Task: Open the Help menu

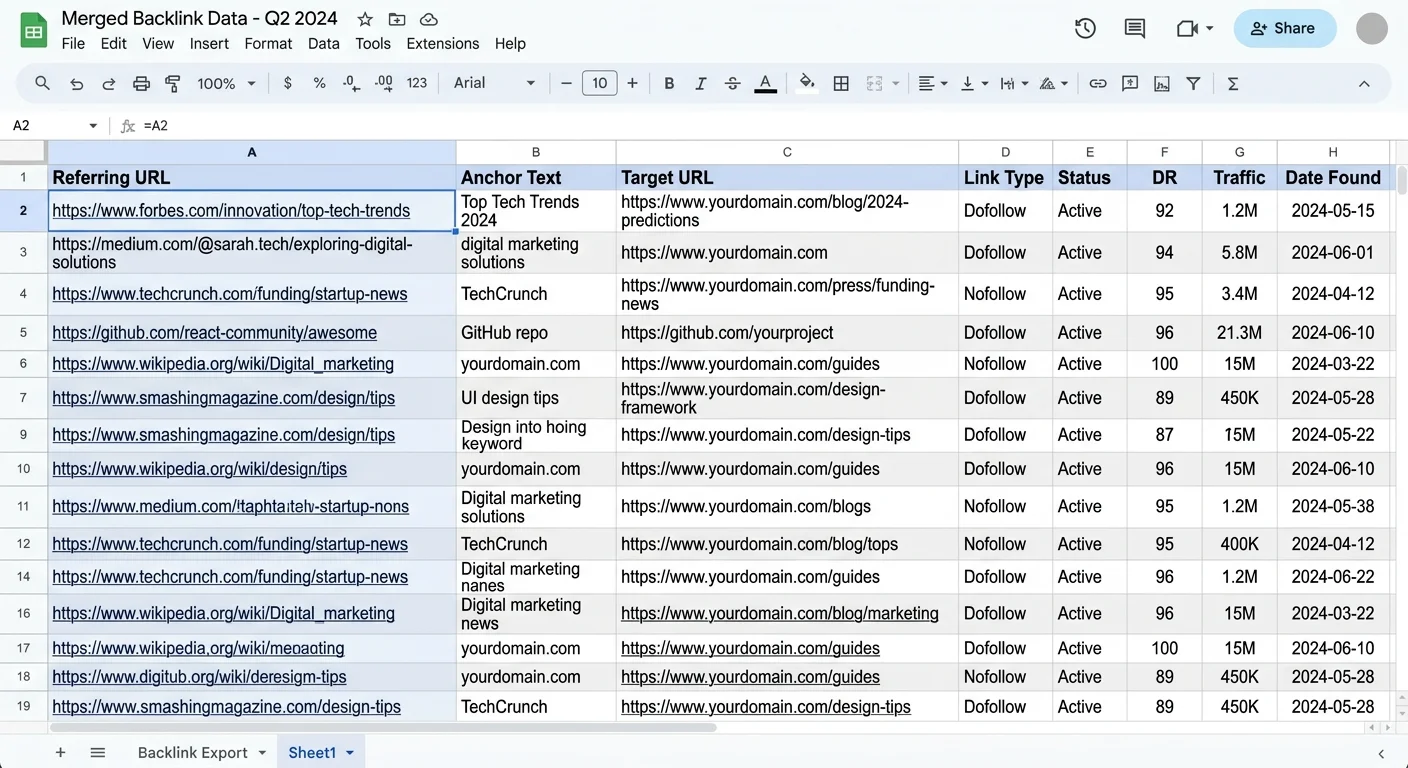Action: tap(510, 44)
